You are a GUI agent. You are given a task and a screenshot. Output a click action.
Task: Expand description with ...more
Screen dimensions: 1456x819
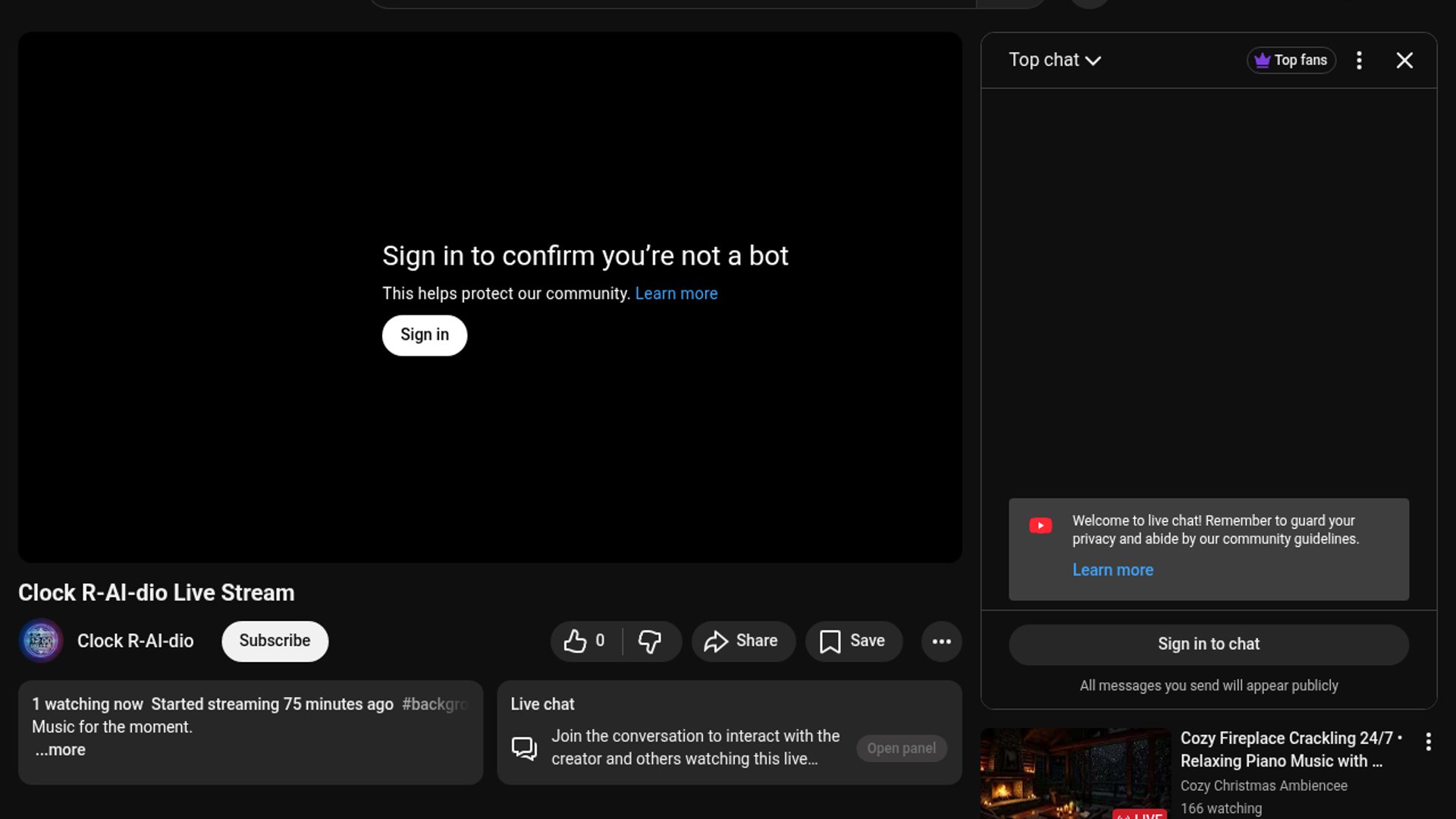61,750
